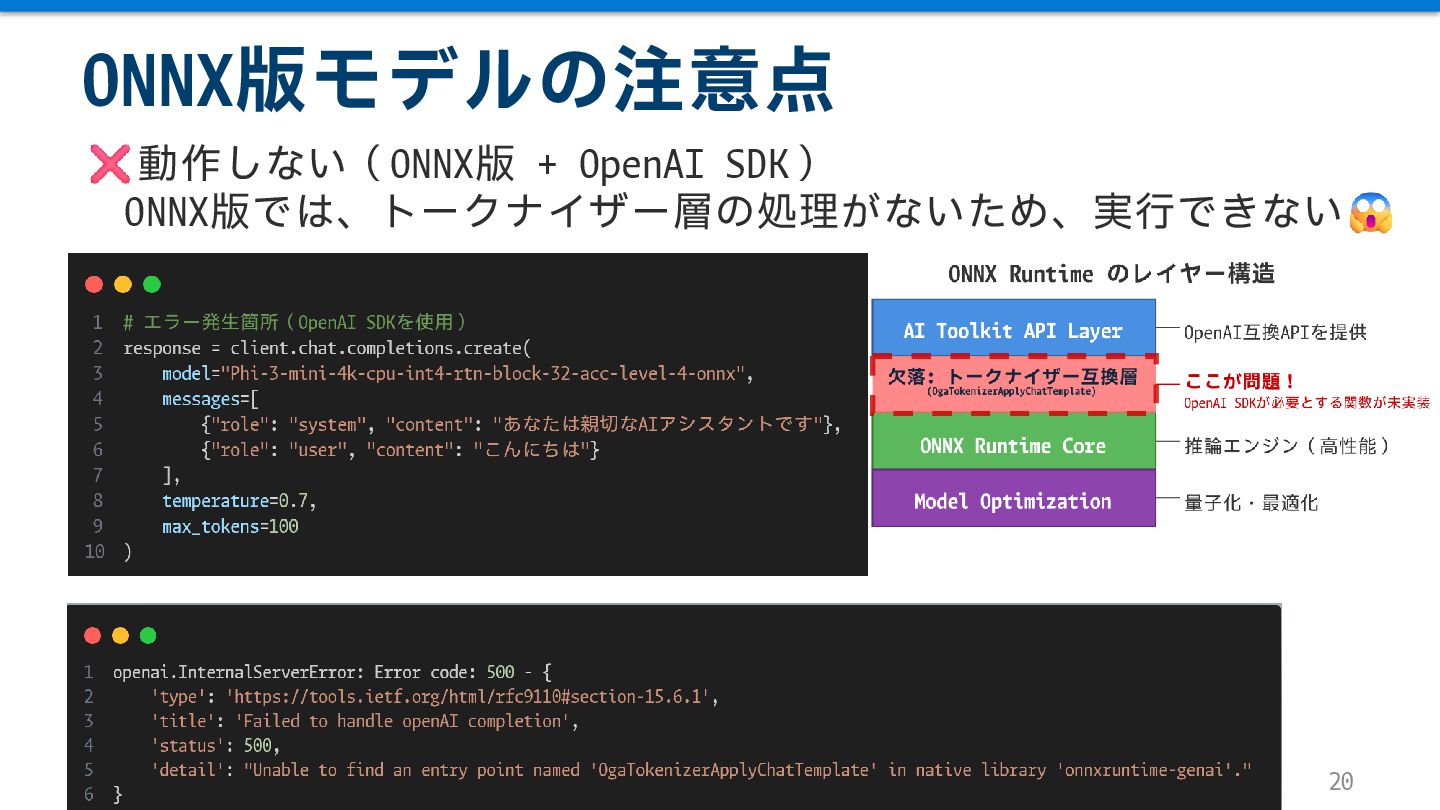This screenshot has width=1440, height=810.
Task: Click the 'detail' OgaTokenizerApplyChatTemplate error line
Action: point(701,770)
